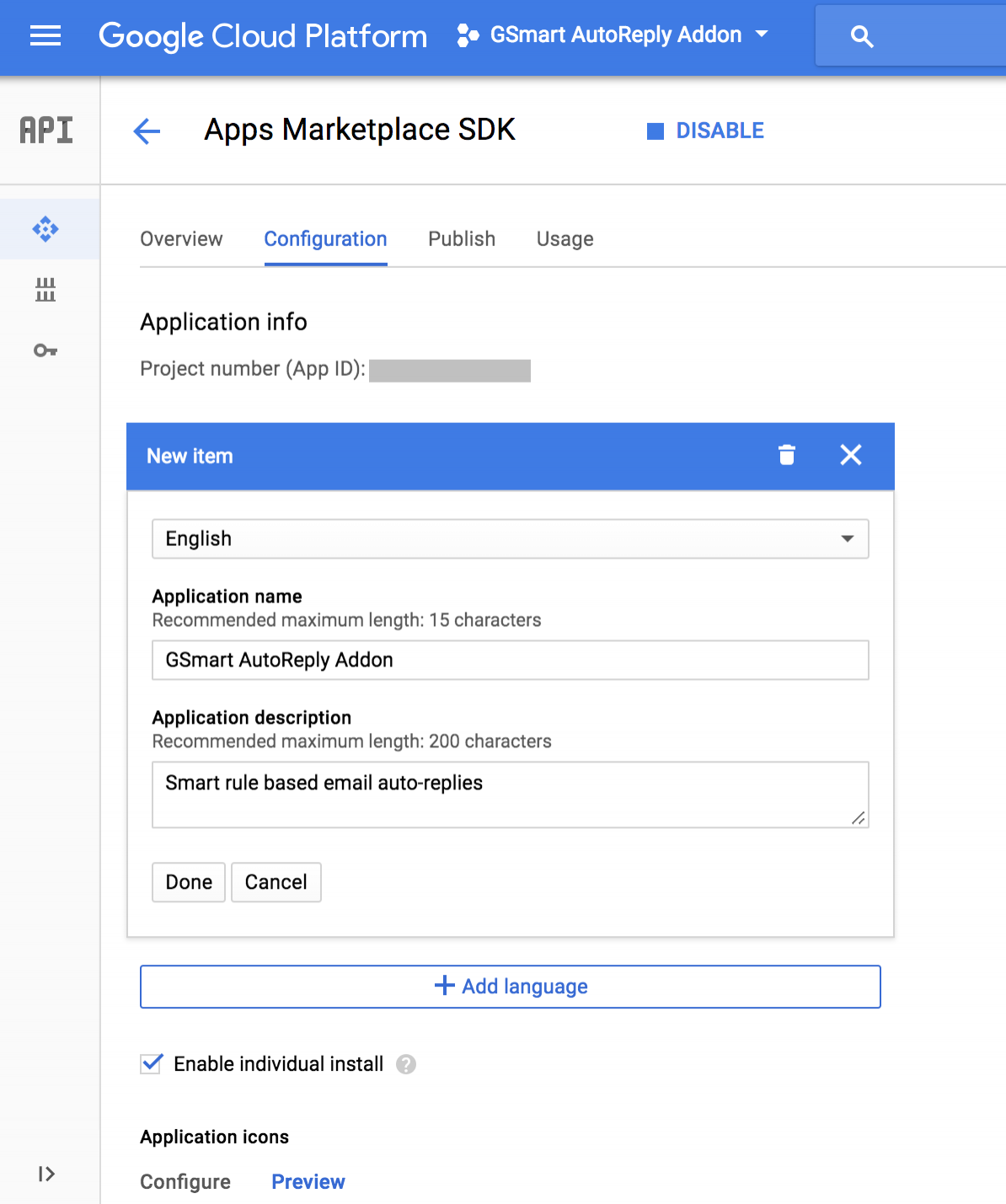Screen dimensions: 1006x1204
Task: Go to the Usage tab
Action: (x=565, y=239)
